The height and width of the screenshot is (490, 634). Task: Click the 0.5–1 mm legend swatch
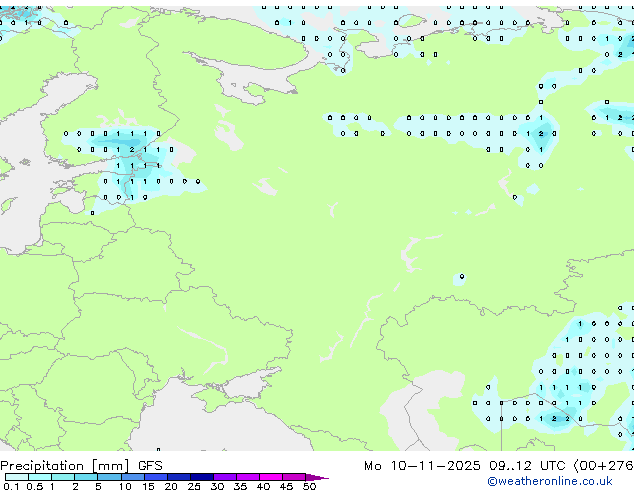(x=40, y=477)
